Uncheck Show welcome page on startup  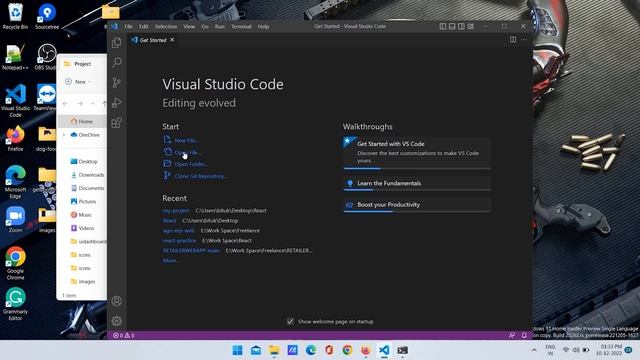(x=290, y=321)
